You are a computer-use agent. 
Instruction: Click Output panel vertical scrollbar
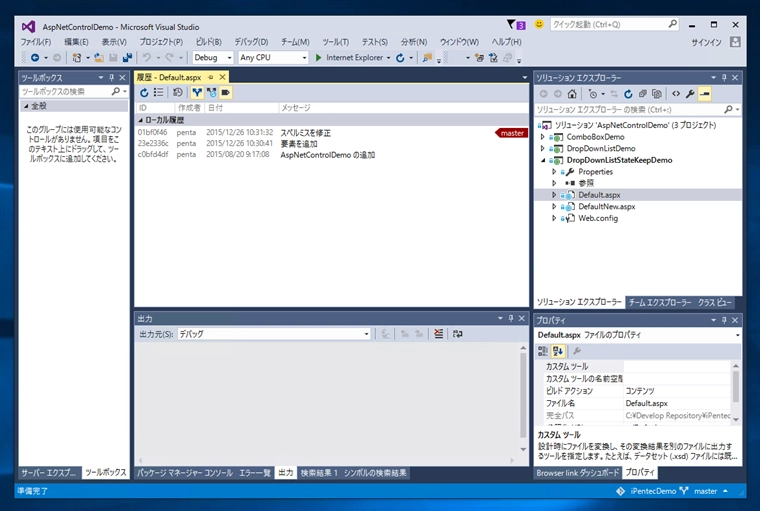[x=523, y=398]
